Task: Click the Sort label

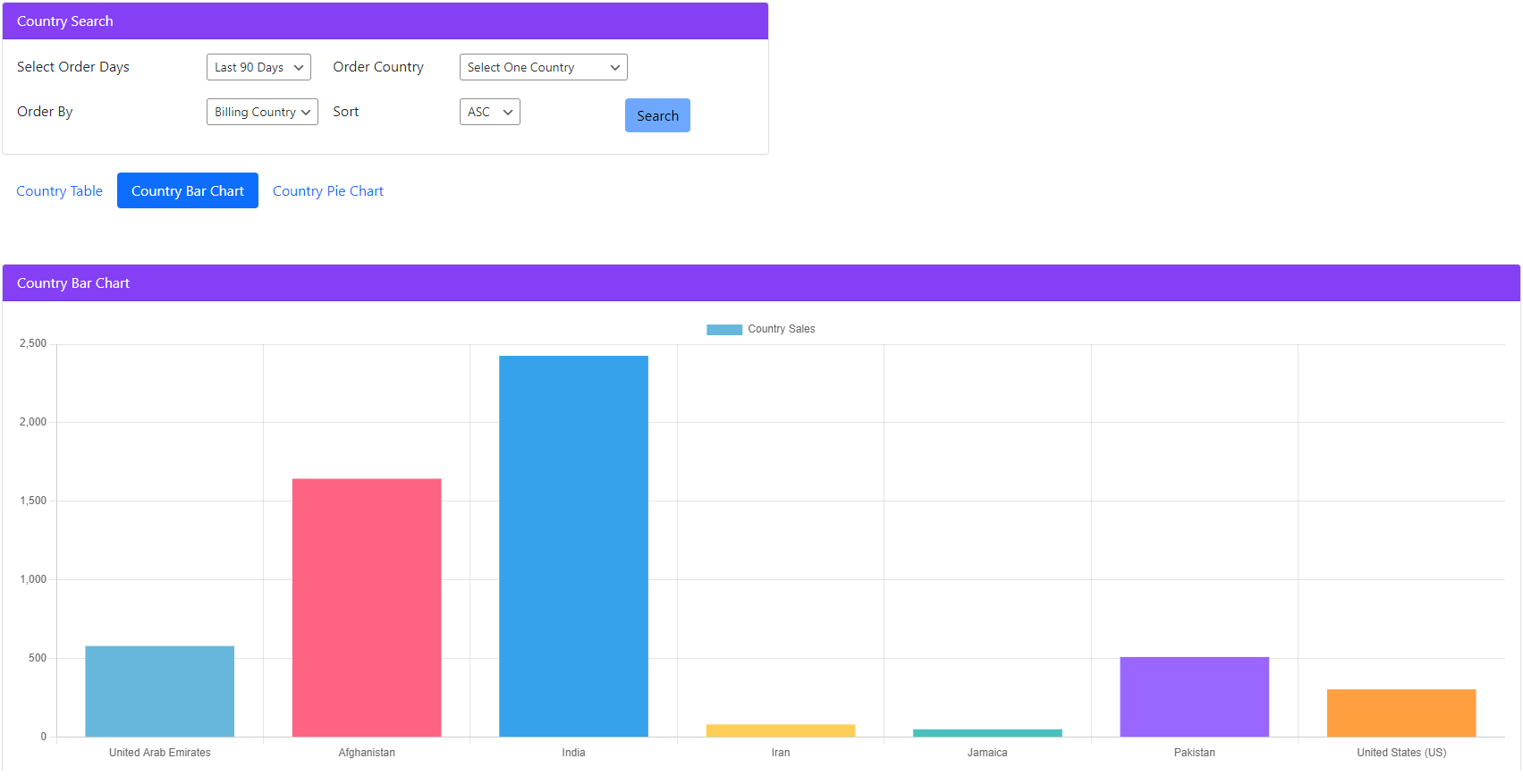Action: click(x=346, y=112)
